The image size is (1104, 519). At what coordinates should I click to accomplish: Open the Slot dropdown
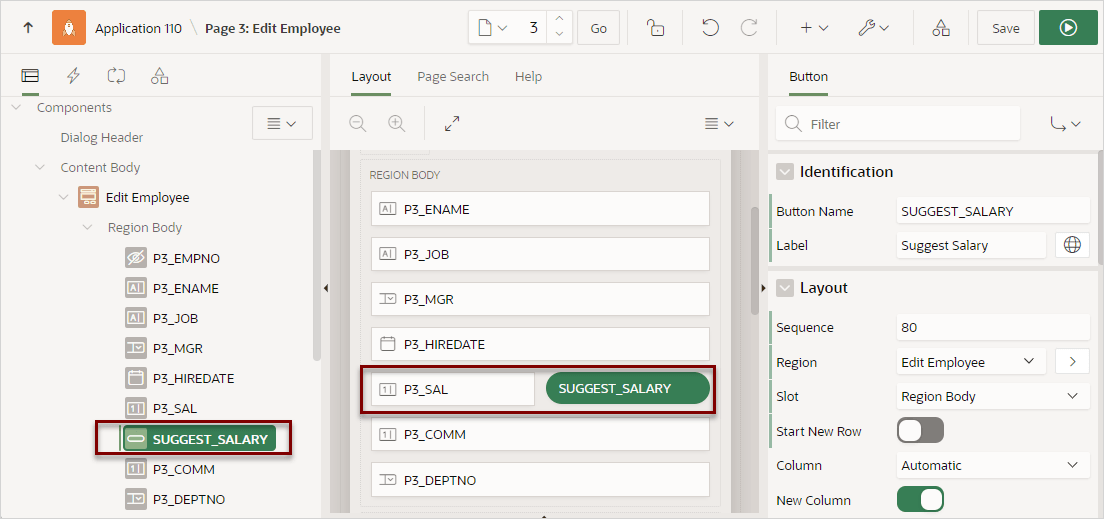tap(990, 396)
